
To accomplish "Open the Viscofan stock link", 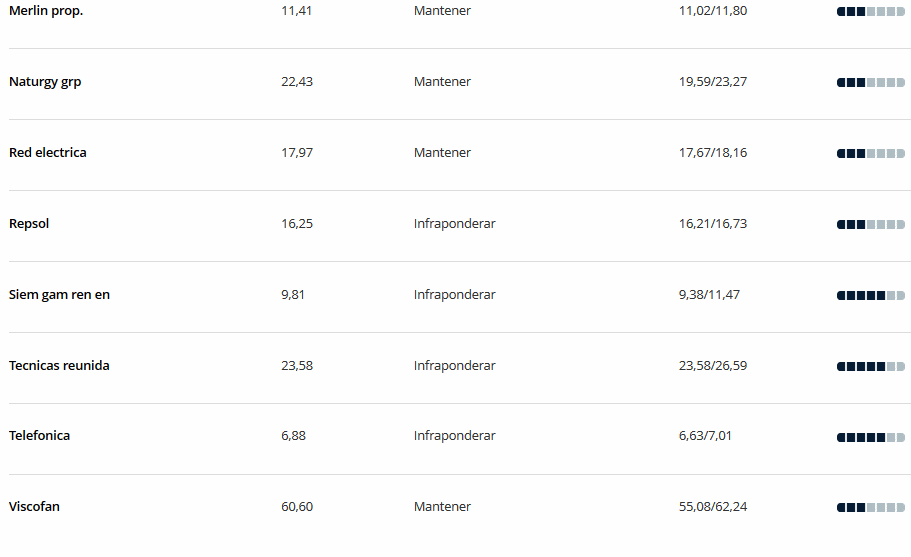I will pyautogui.click(x=34, y=506).
